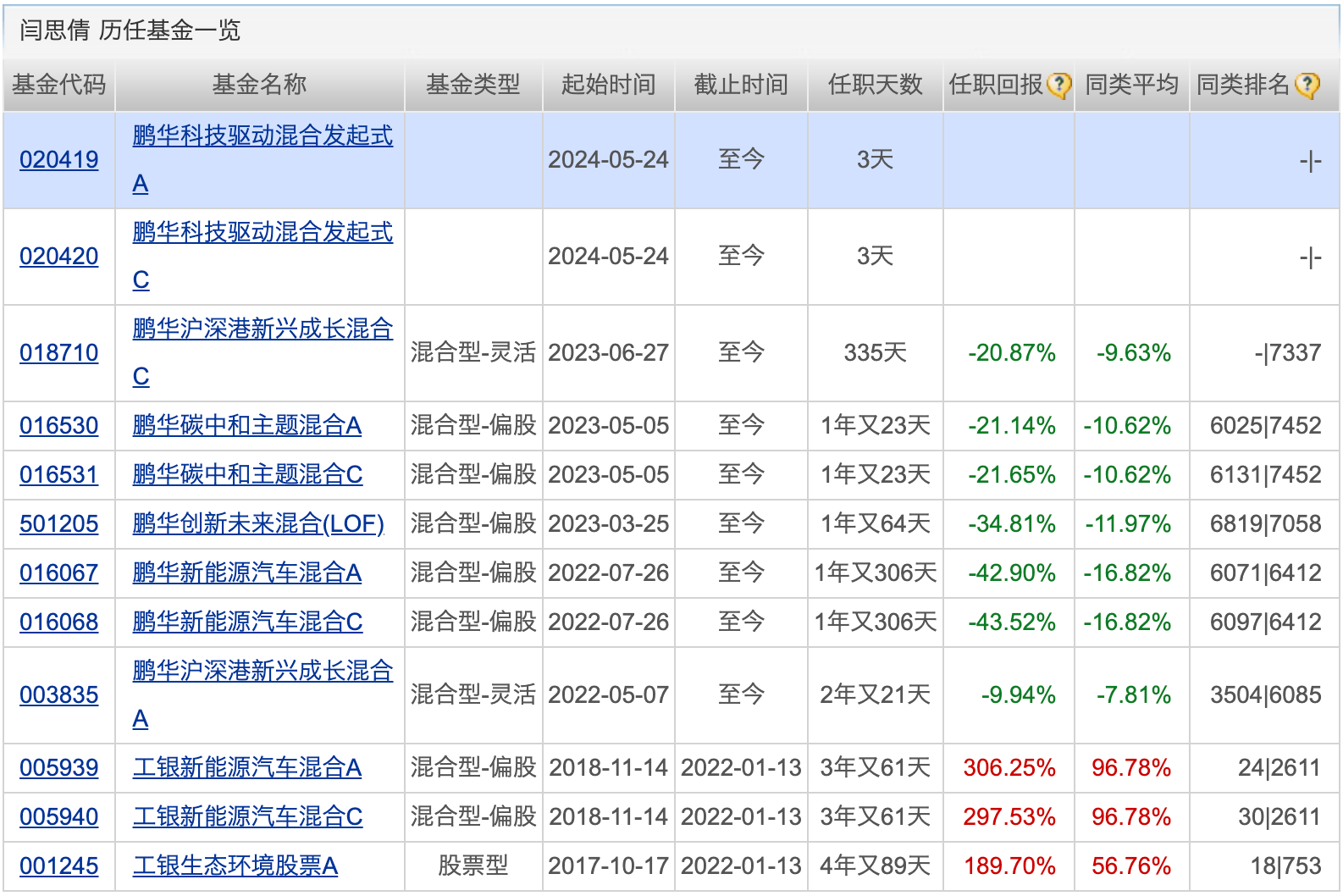Select the 2年又21天 tenure cell
The image size is (1343, 896).
[x=876, y=694]
